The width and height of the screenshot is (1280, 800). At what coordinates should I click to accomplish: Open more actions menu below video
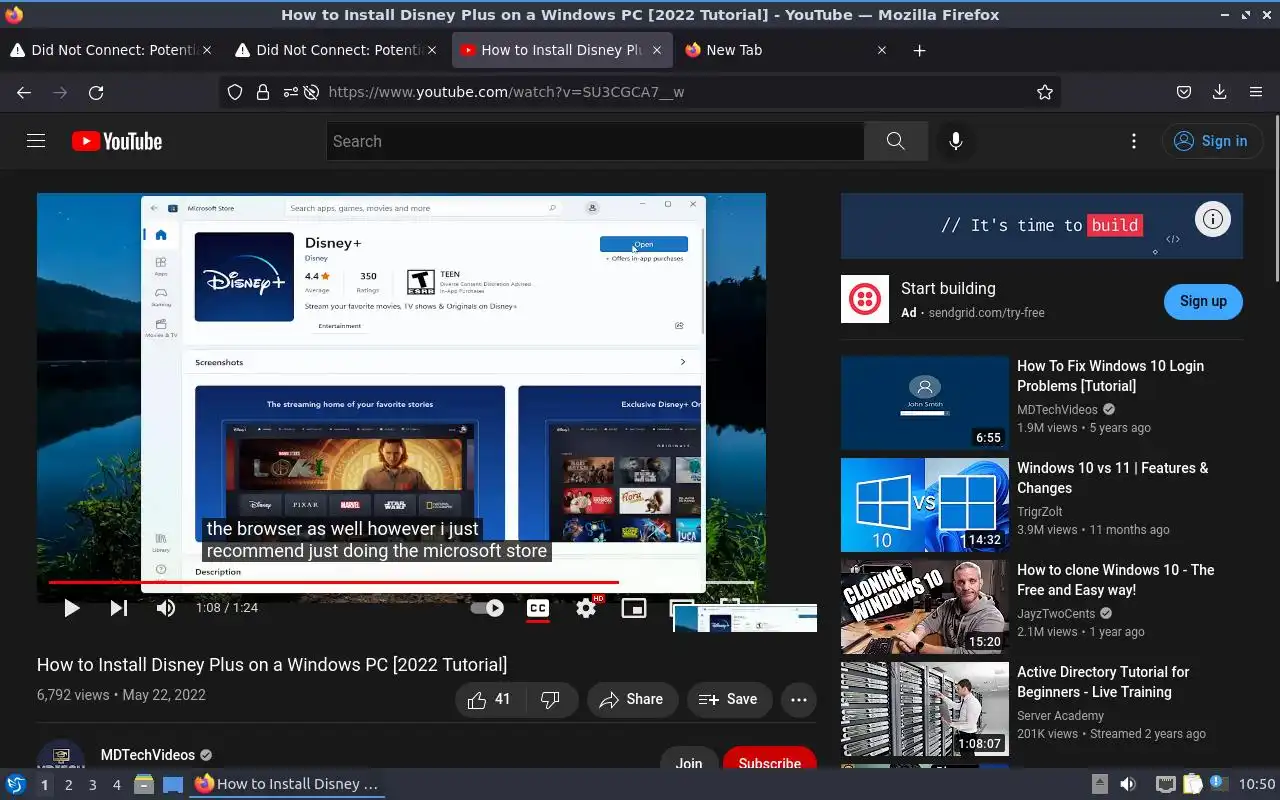(x=798, y=700)
